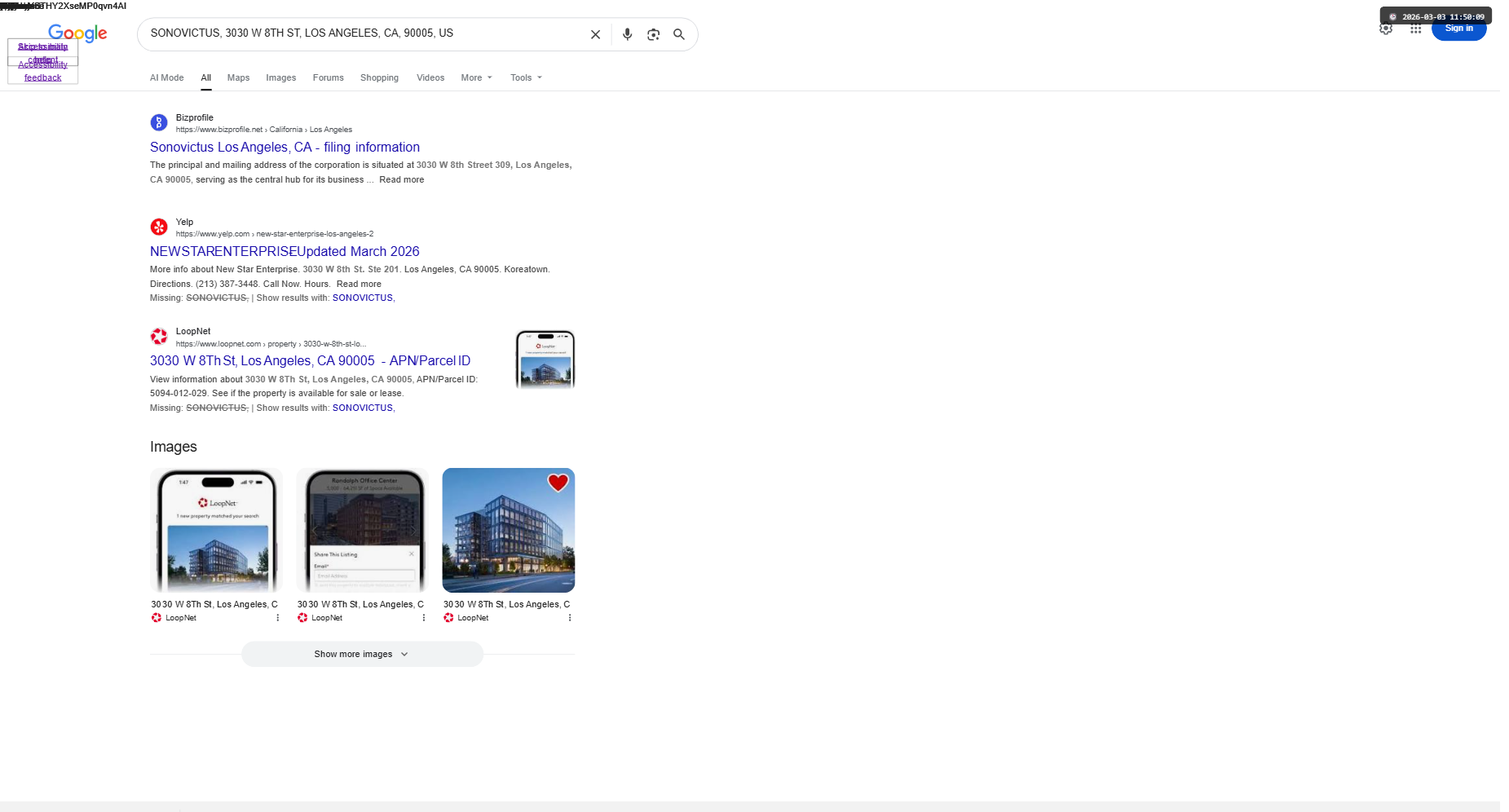Switch to Images tab
The image size is (1509, 812).
coord(281,78)
